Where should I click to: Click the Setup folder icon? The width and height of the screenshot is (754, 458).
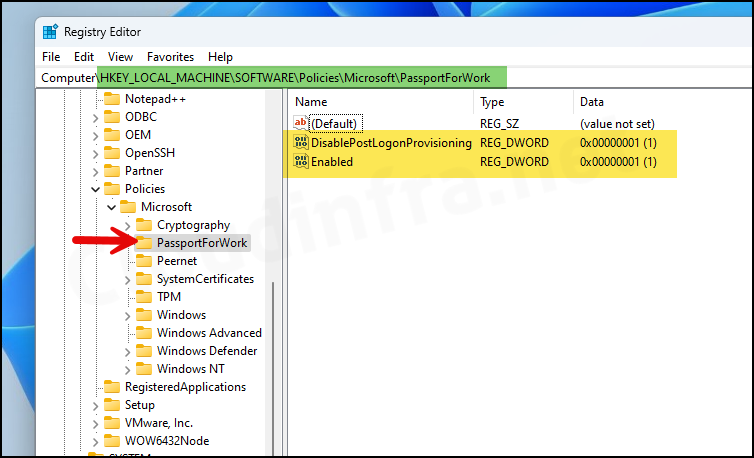click(x=112, y=406)
